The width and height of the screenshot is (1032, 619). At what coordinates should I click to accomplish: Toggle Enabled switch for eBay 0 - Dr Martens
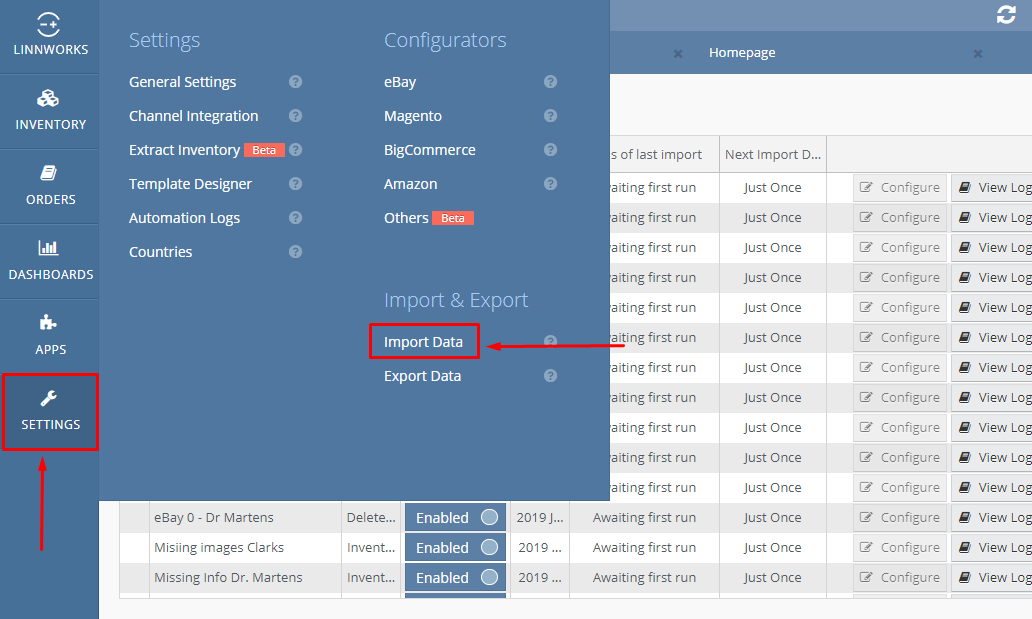(x=455, y=518)
